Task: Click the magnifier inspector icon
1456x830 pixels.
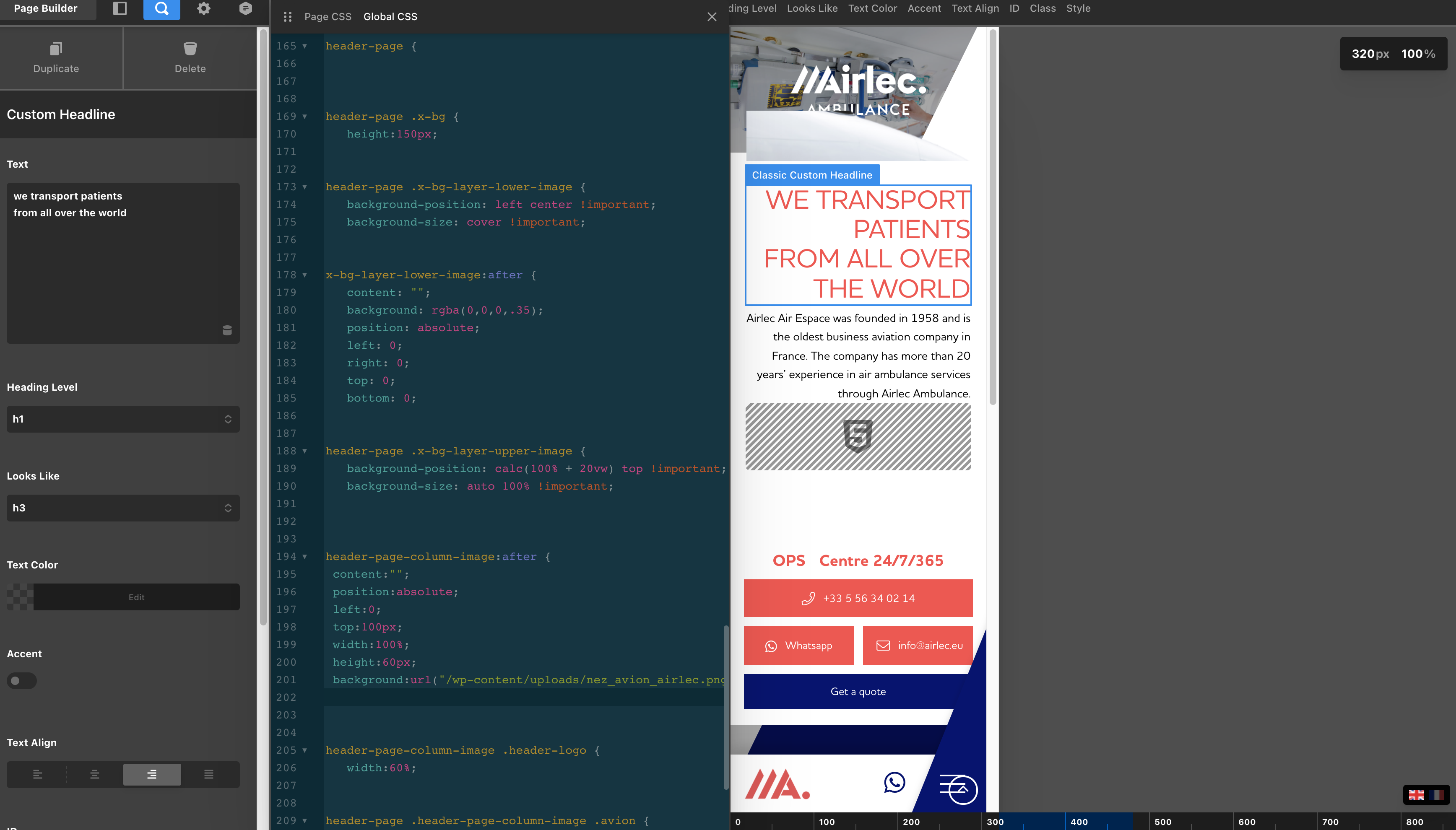Action: (x=161, y=8)
